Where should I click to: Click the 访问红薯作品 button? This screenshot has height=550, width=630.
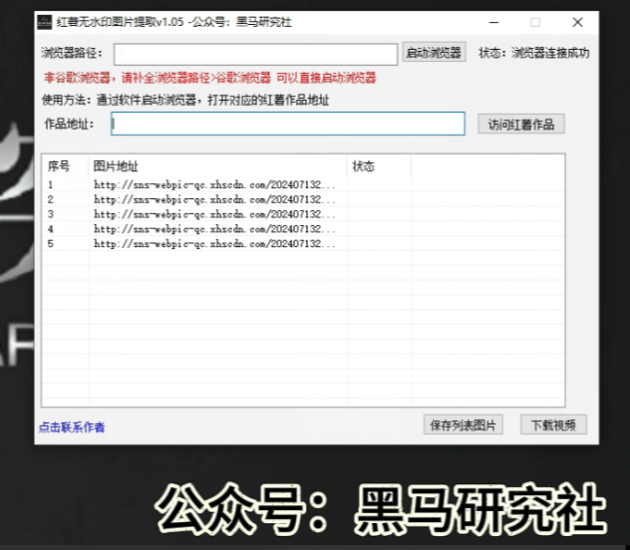pyautogui.click(x=521, y=125)
